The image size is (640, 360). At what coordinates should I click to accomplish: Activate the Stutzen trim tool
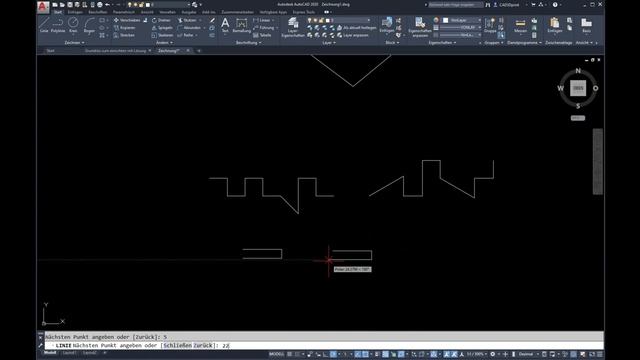[x=187, y=20]
